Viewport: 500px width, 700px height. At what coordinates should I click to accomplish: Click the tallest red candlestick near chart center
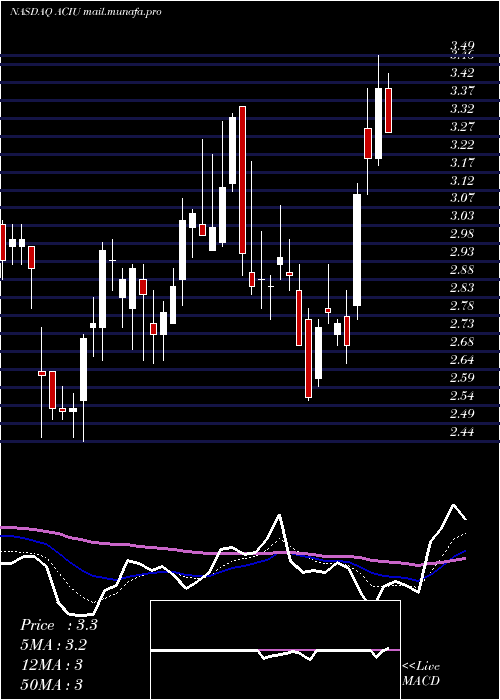tap(242, 180)
